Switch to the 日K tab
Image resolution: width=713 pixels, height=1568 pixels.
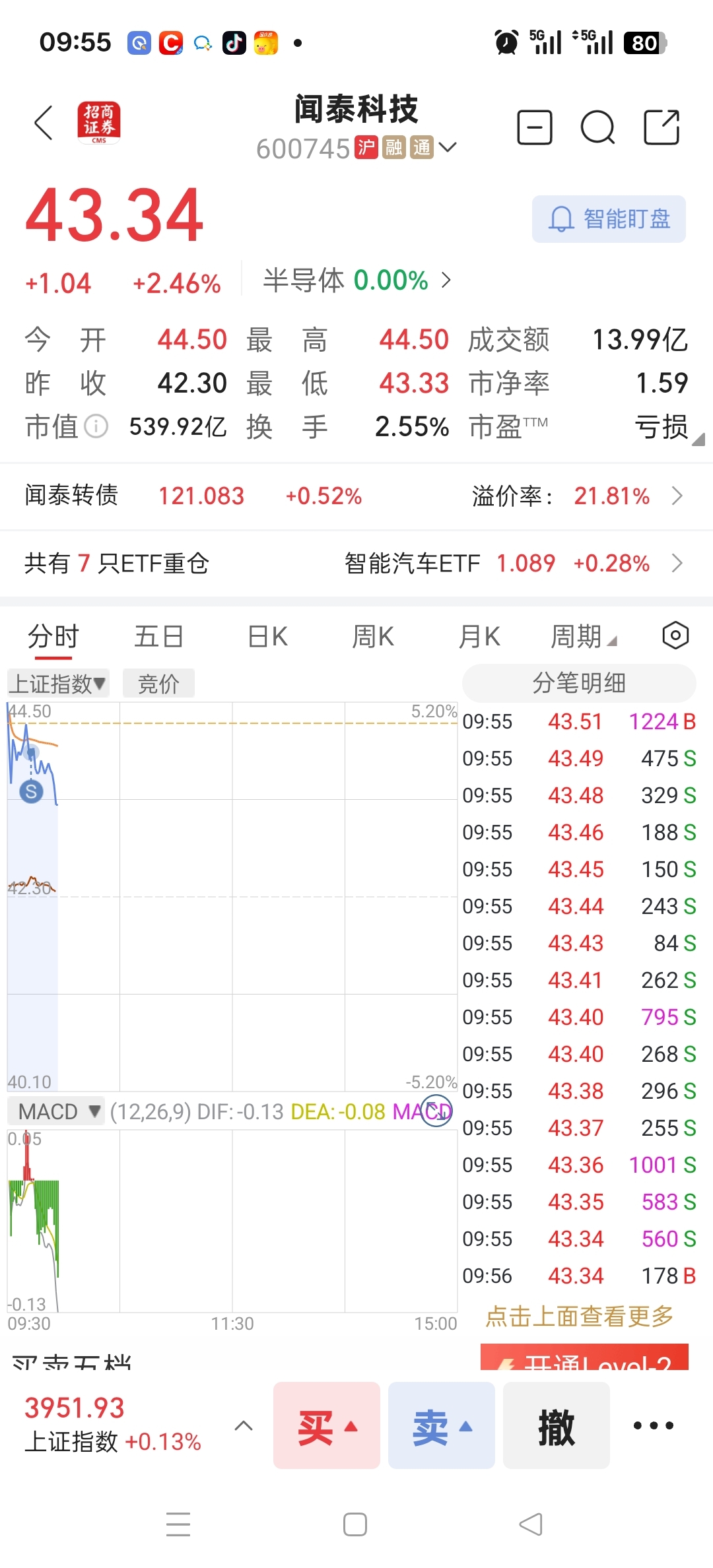(x=267, y=637)
